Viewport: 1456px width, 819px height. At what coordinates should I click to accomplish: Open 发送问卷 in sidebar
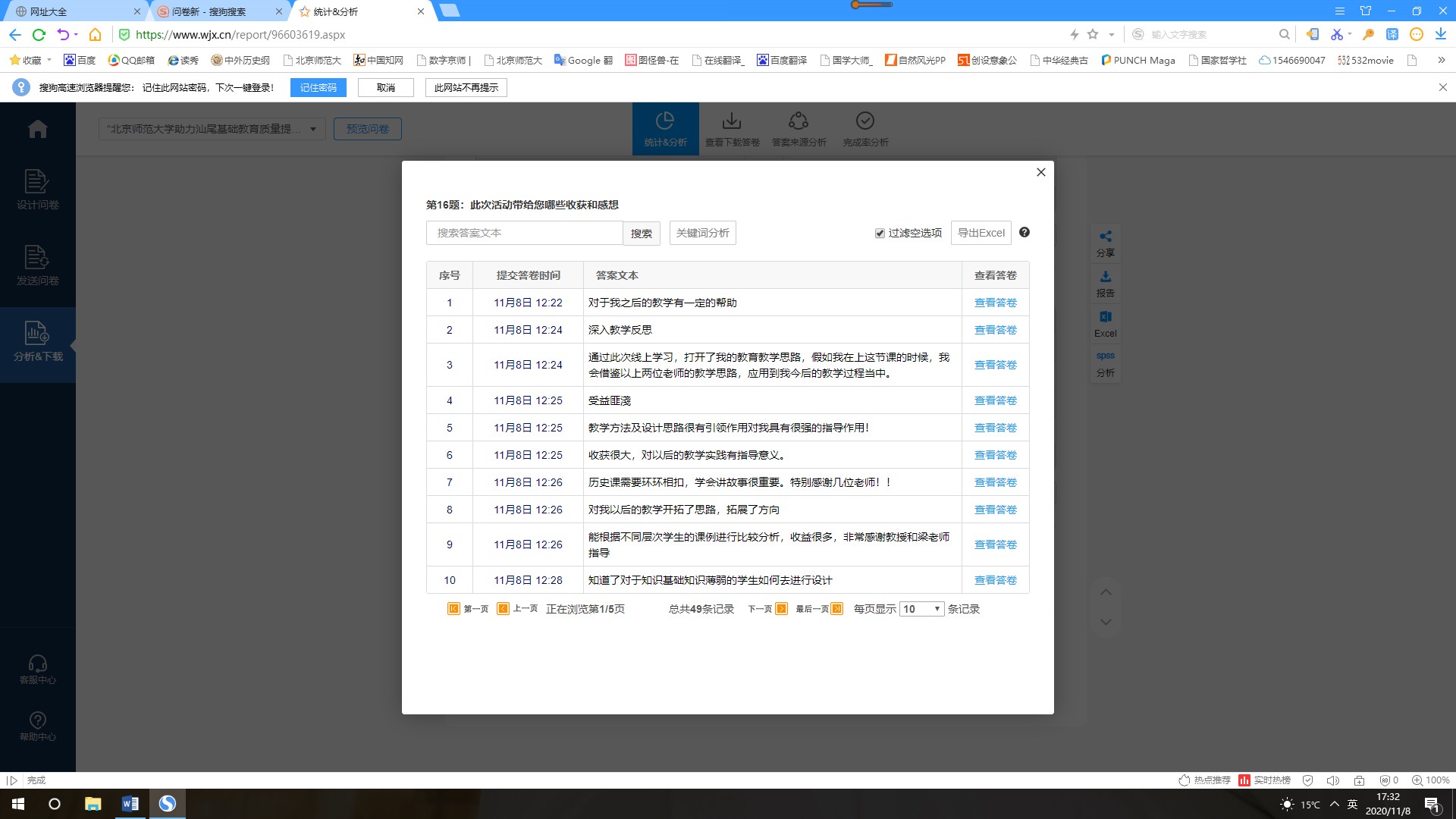[38, 265]
